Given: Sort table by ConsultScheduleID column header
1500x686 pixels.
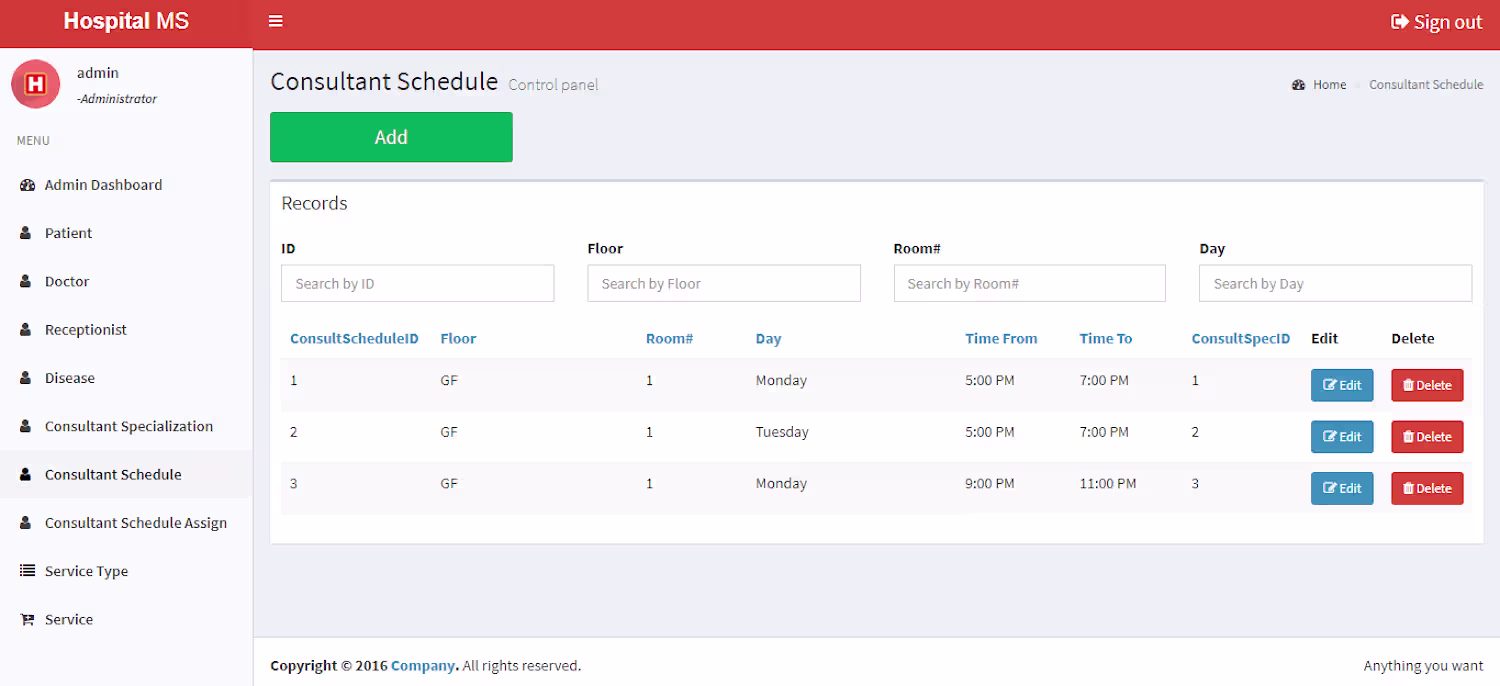Looking at the screenshot, I should pos(354,339).
